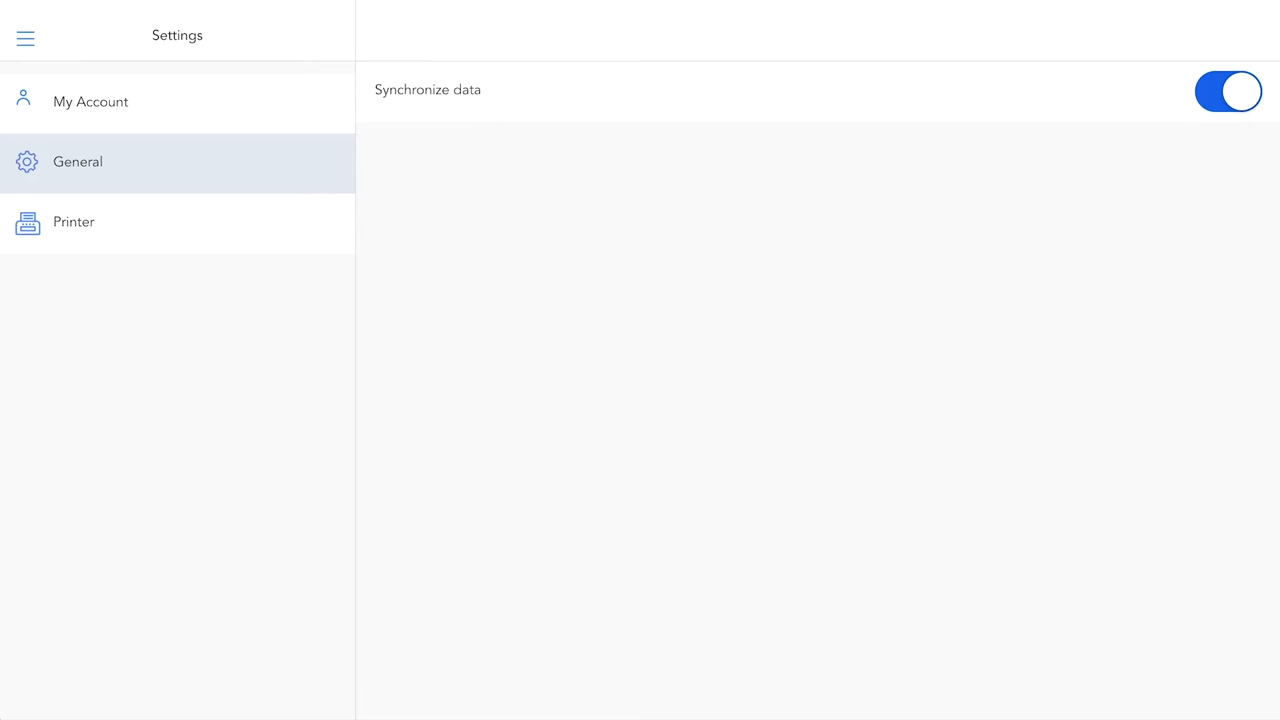Click the Synchronize data settings row
The image size is (1280, 720).
pyautogui.click(x=780, y=91)
